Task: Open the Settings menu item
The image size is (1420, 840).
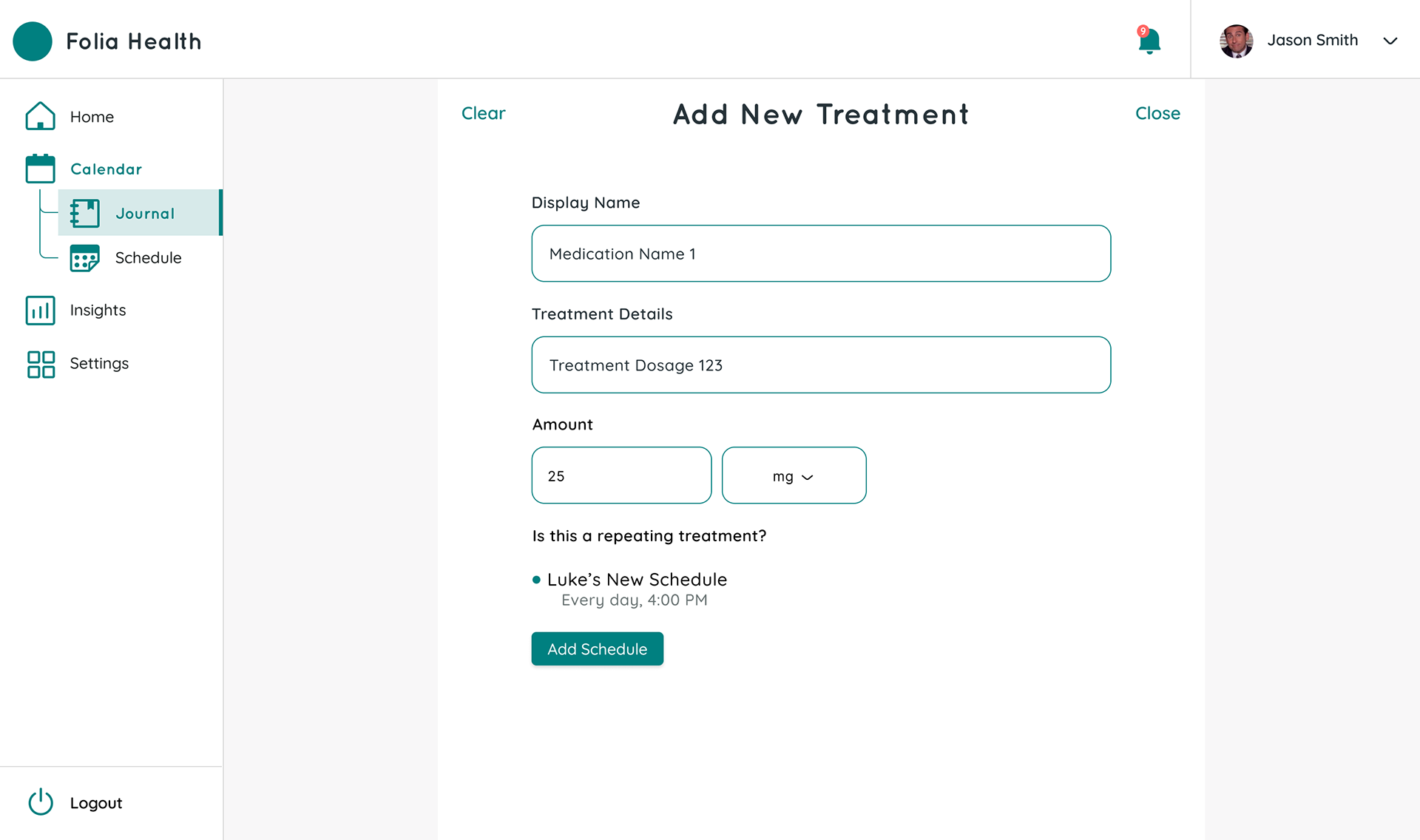Action: coord(99,364)
